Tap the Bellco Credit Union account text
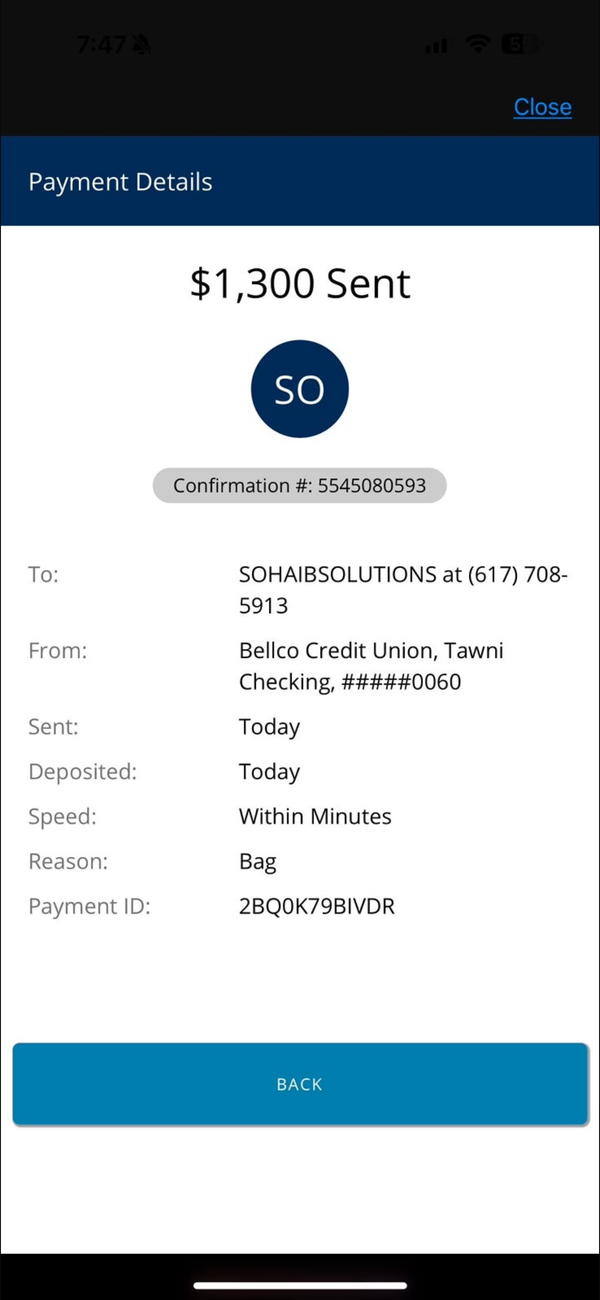Viewport: 600px width, 1300px height. (x=371, y=666)
